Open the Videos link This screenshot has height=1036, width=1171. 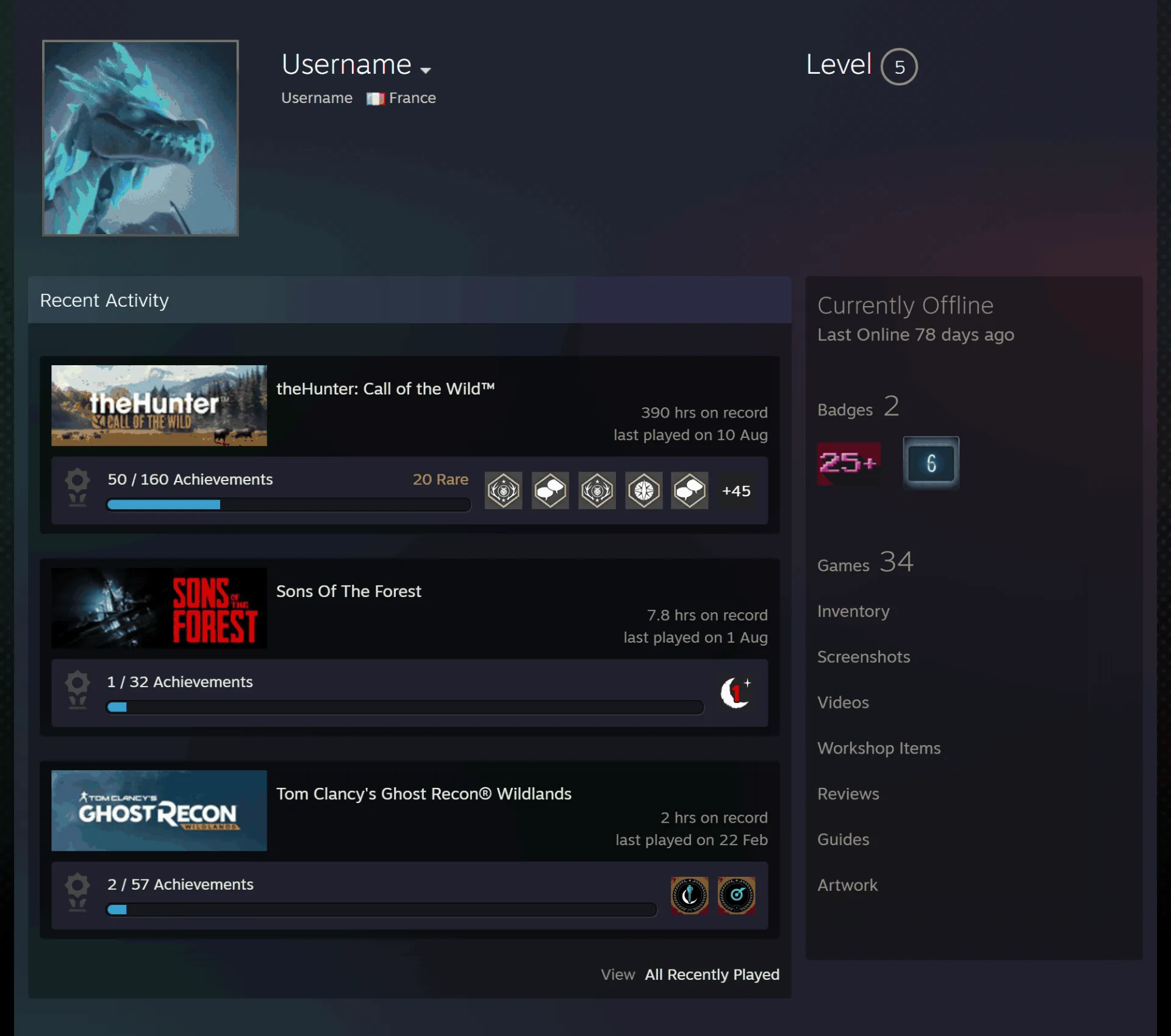tap(843, 702)
